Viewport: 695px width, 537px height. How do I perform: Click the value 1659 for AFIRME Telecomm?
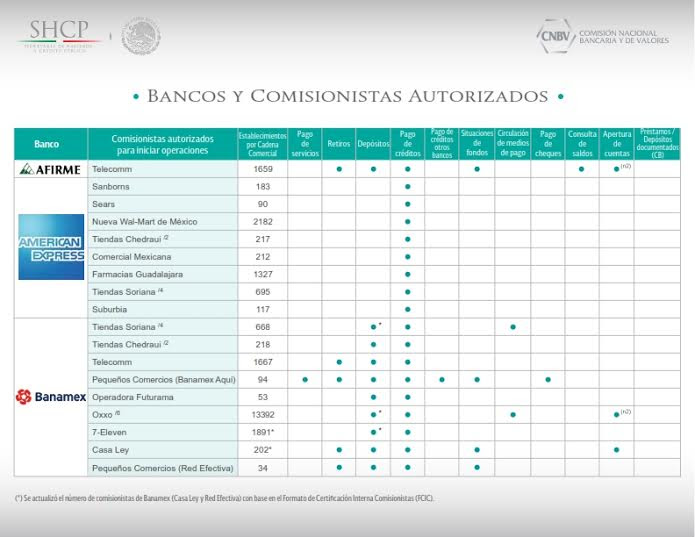(x=263, y=169)
